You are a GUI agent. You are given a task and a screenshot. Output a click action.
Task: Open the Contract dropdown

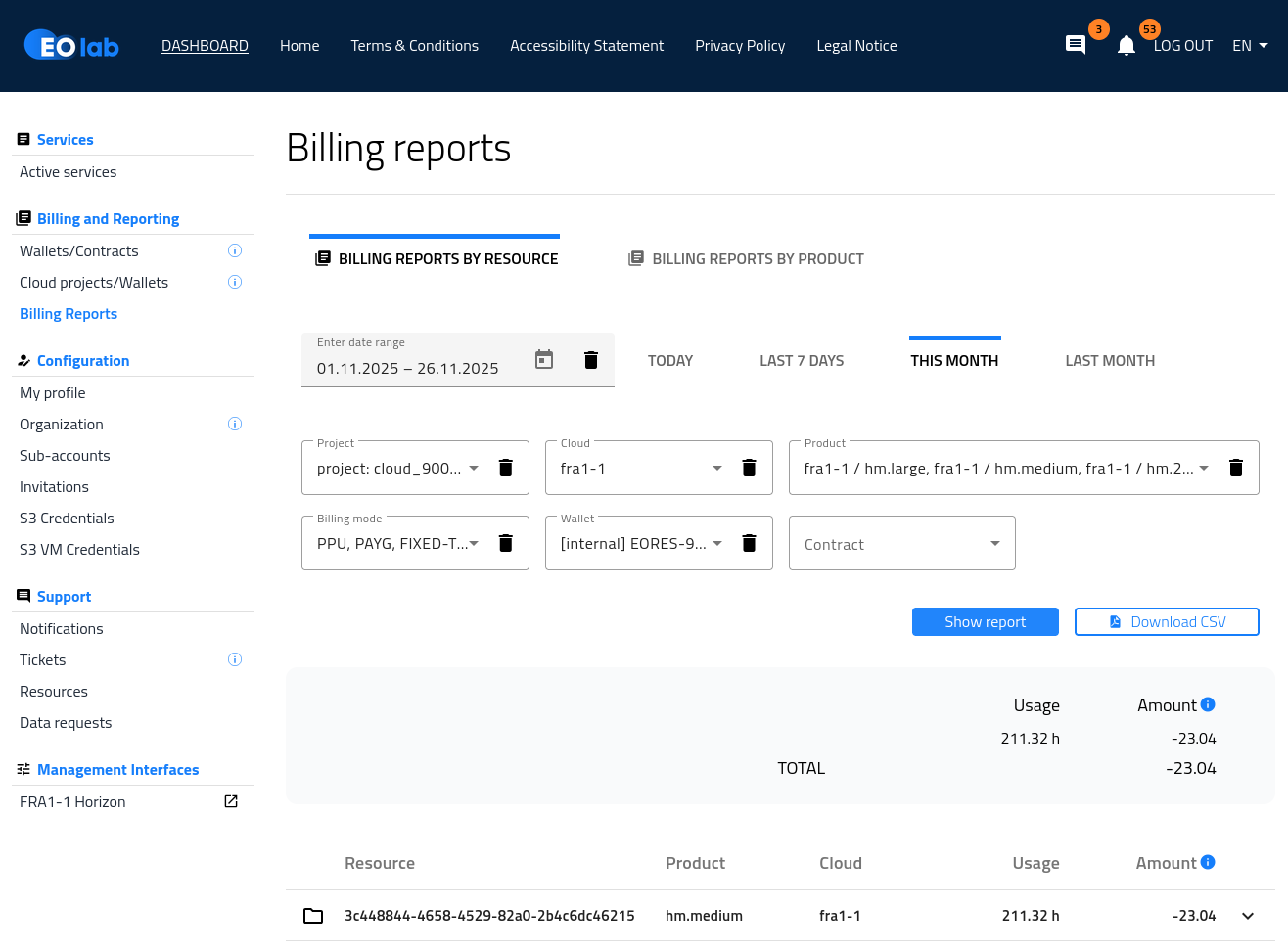901,544
